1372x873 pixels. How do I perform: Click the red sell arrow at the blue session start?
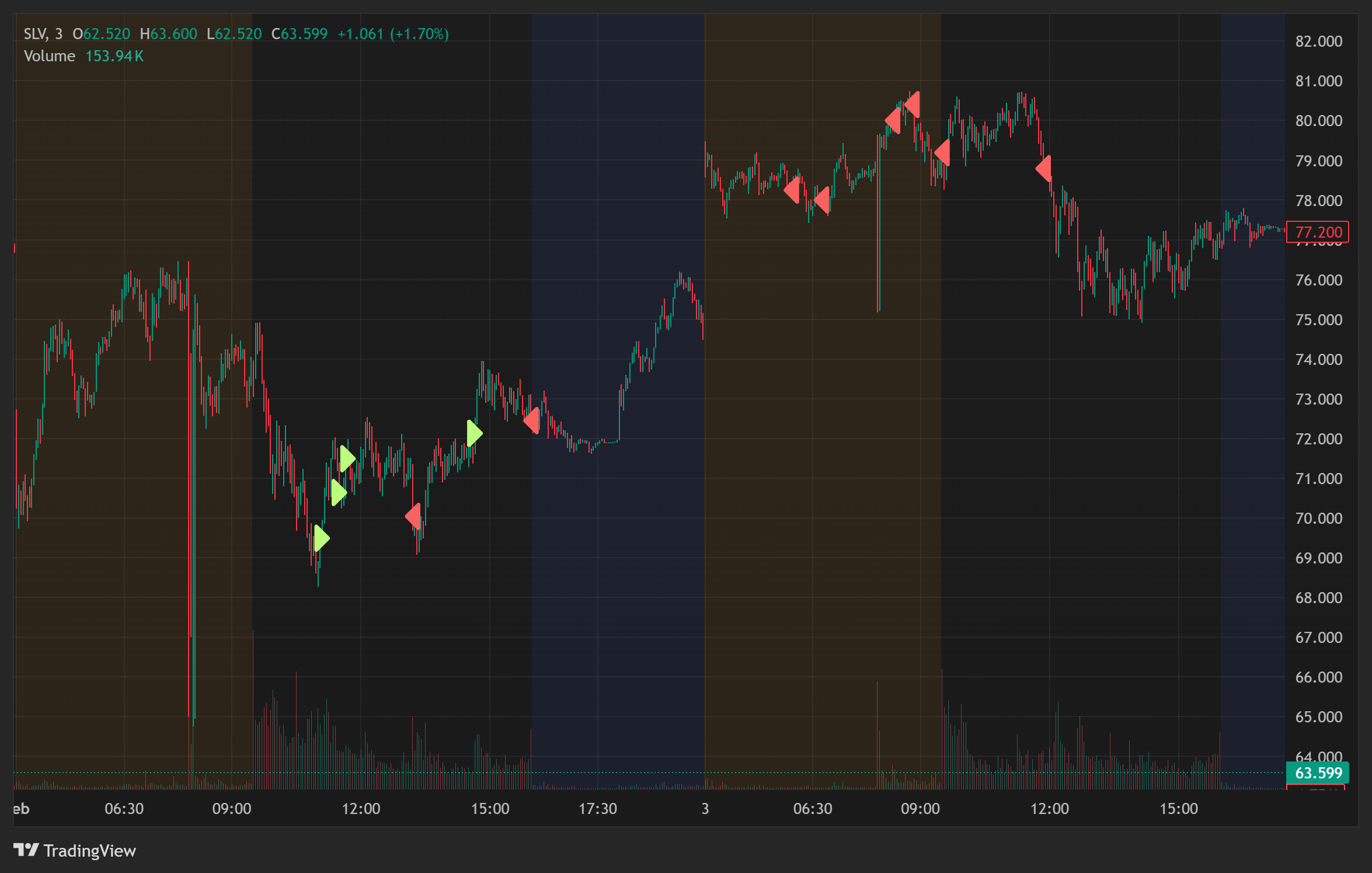pyautogui.click(x=532, y=420)
